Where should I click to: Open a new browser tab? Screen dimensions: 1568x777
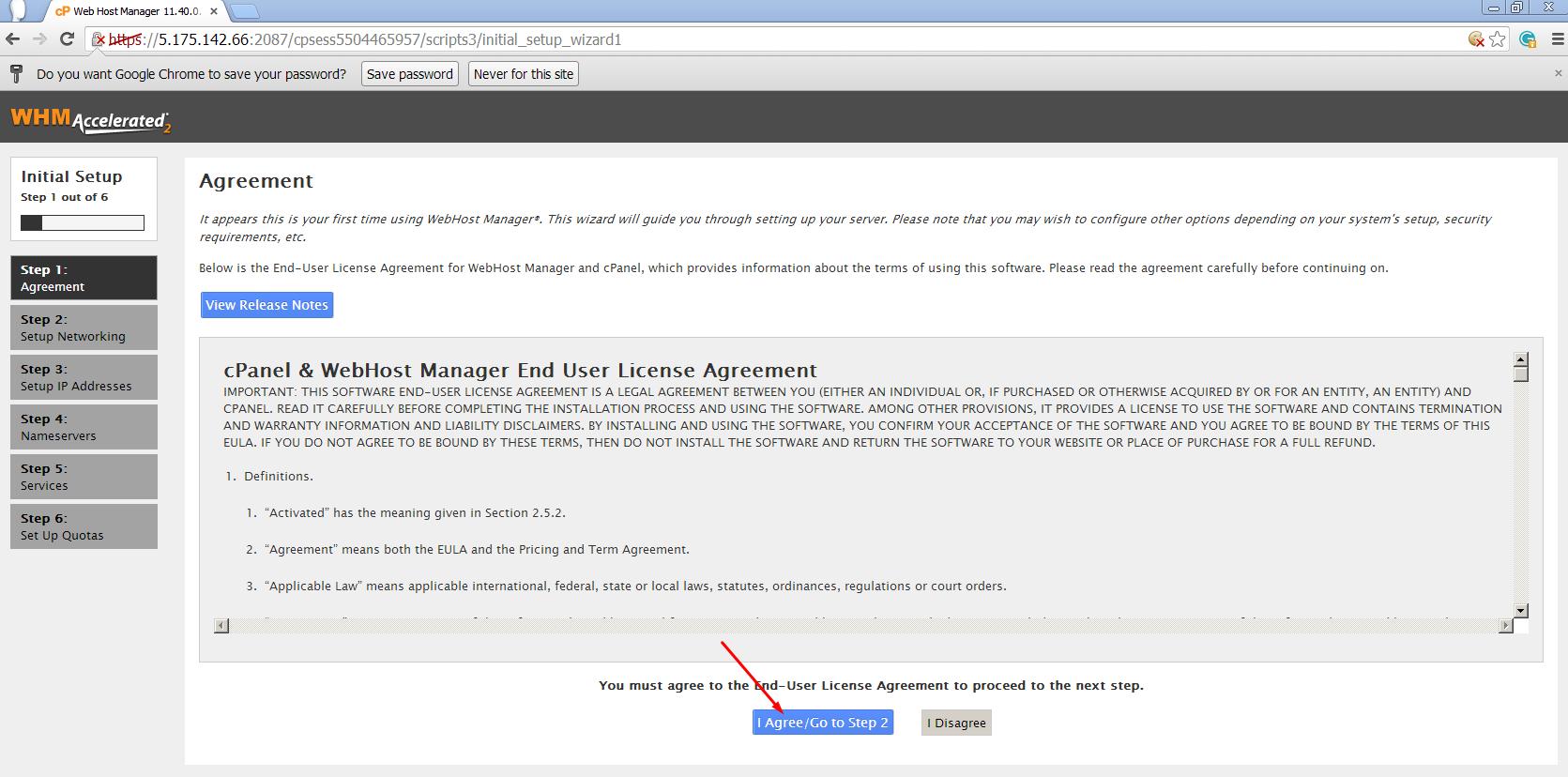(x=245, y=11)
